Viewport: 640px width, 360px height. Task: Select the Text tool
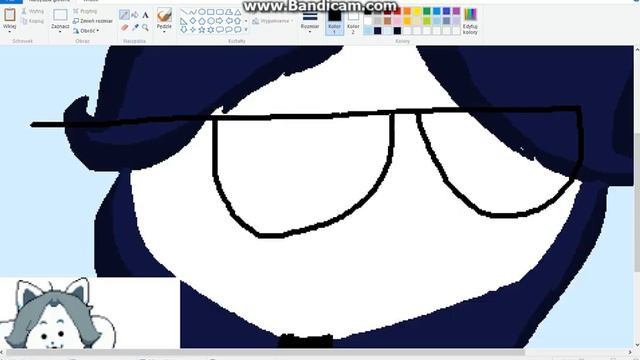145,16
